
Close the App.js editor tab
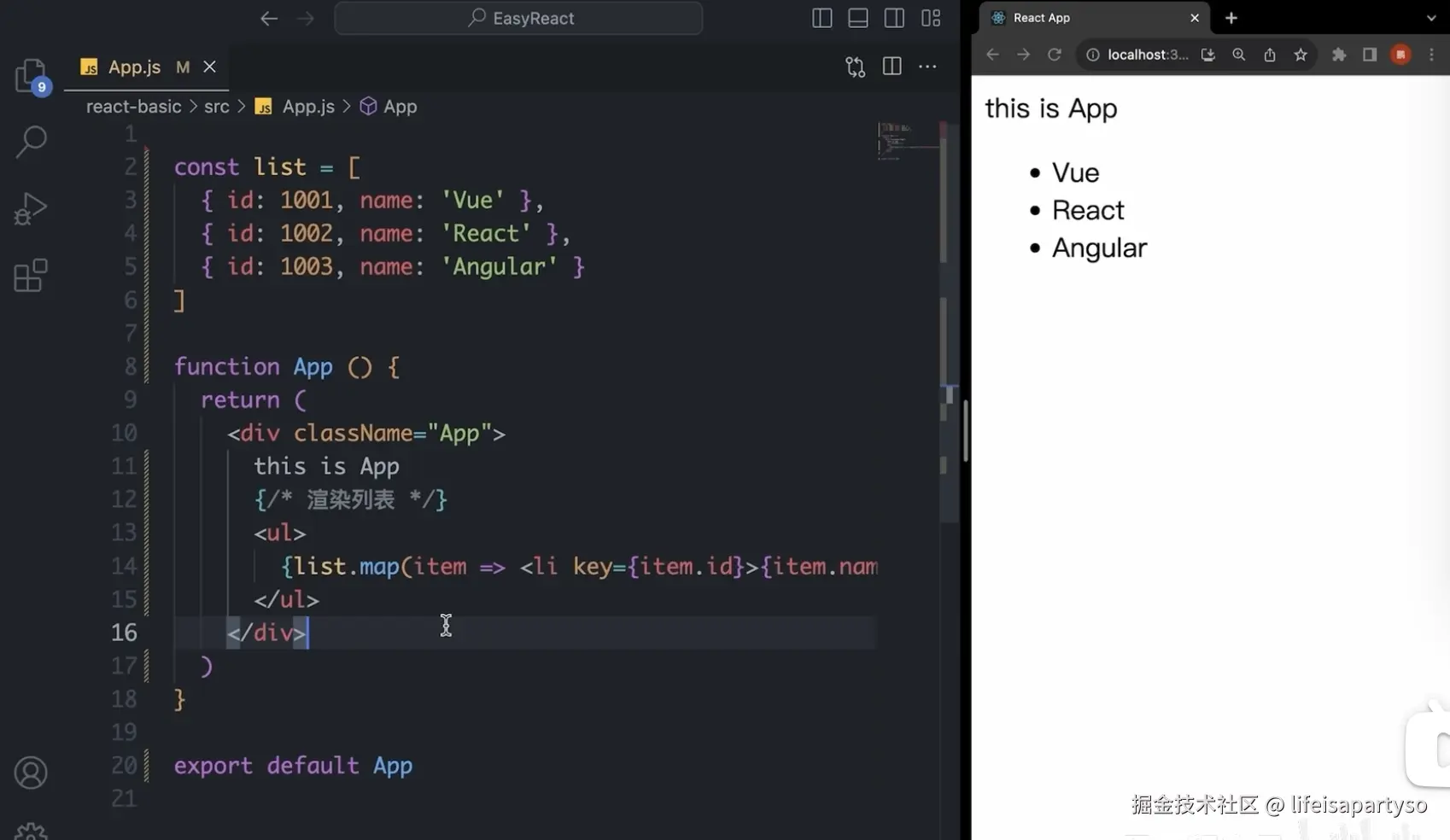pos(209,67)
